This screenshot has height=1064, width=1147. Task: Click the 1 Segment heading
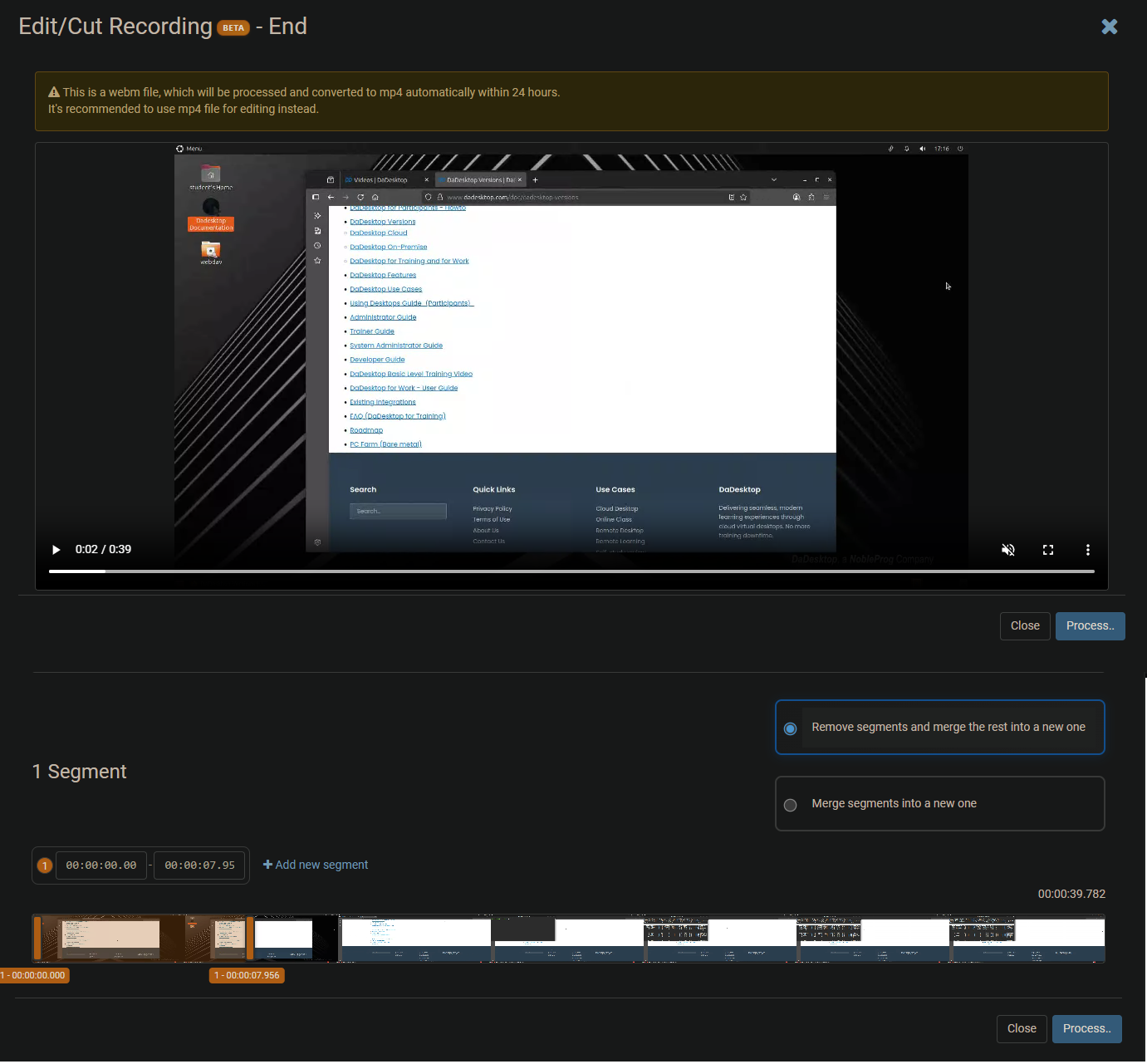tap(80, 772)
